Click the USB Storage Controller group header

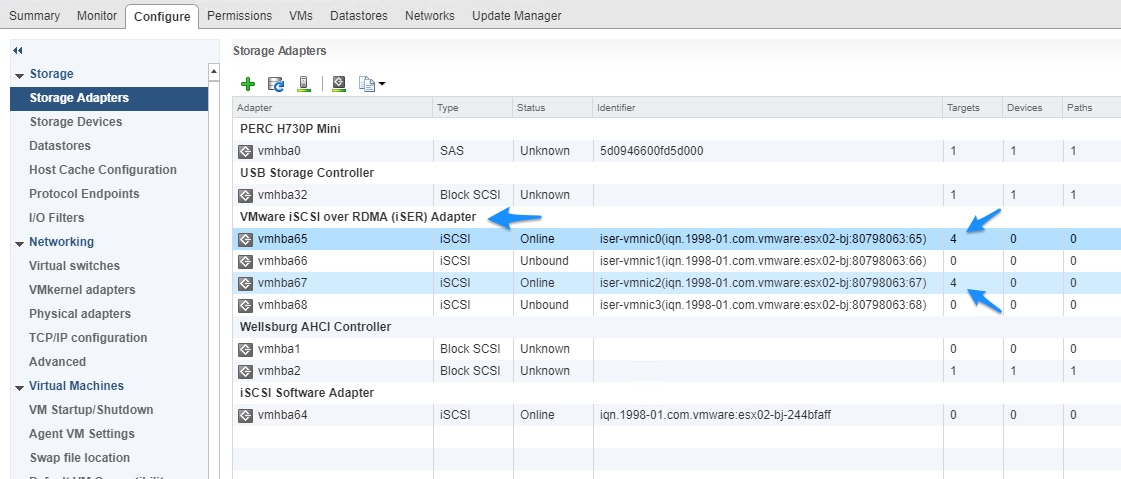point(307,173)
